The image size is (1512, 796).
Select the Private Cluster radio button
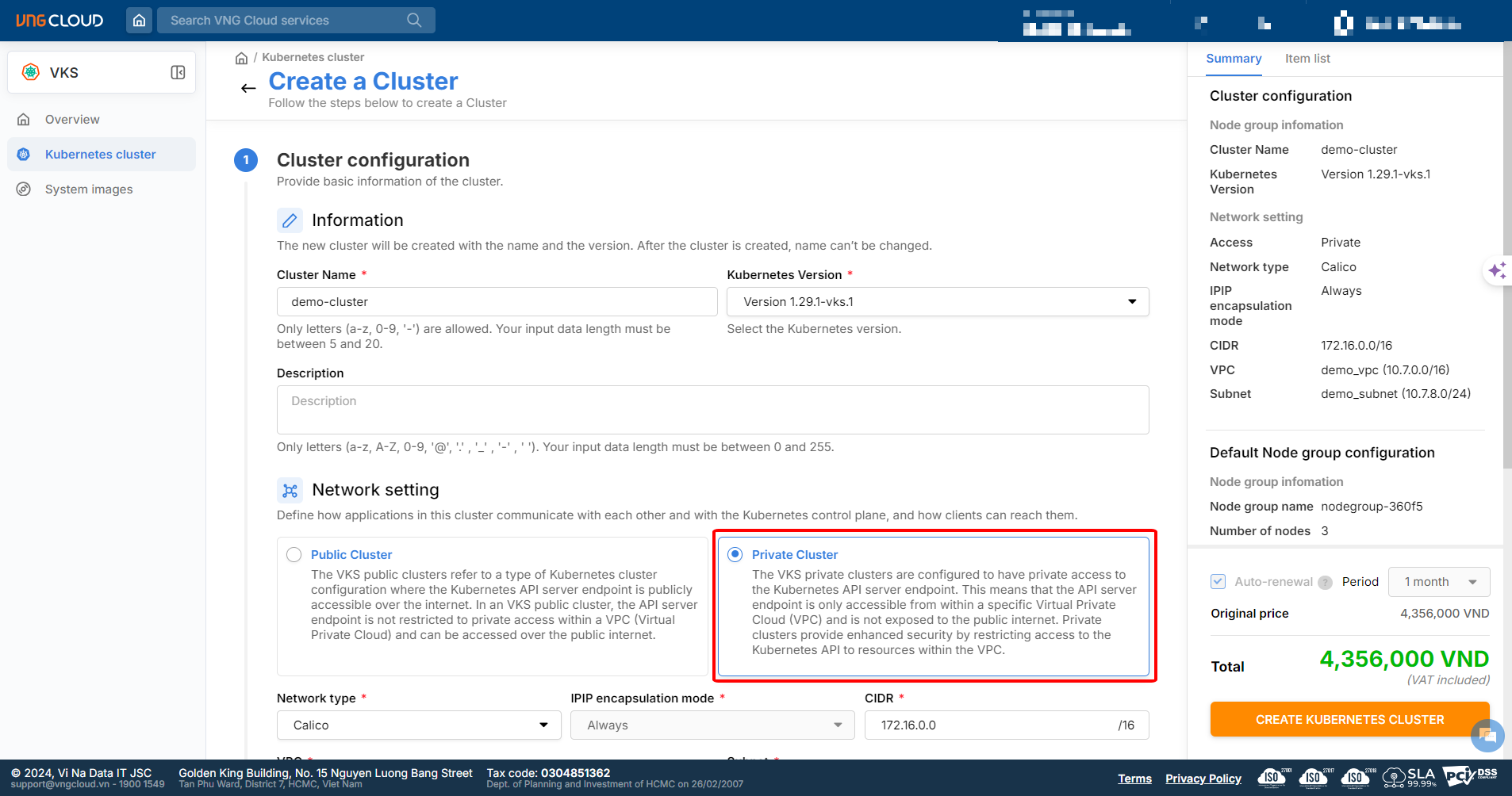(735, 555)
